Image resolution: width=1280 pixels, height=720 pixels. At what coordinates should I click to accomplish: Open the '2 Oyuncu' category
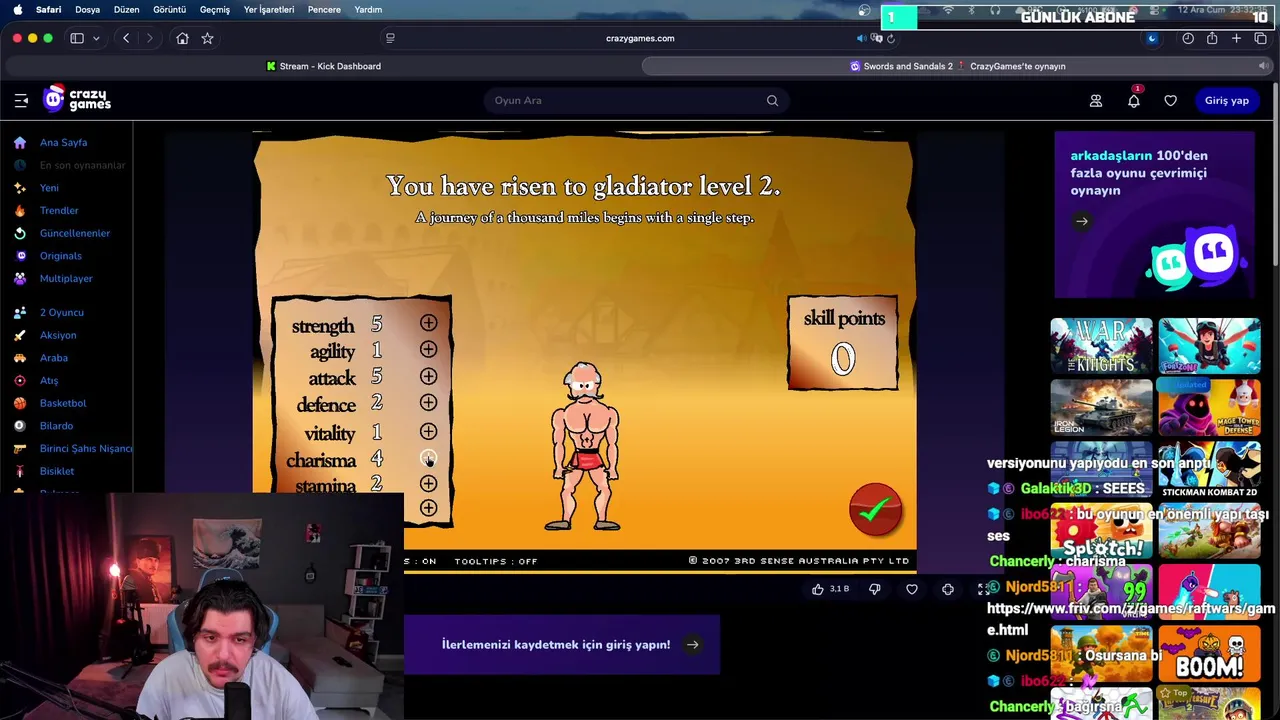pos(62,312)
